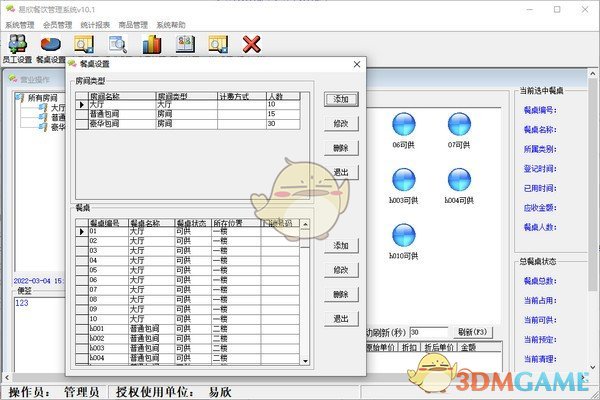Select table row b002 in the 餐桌 grid

click(x=188, y=338)
